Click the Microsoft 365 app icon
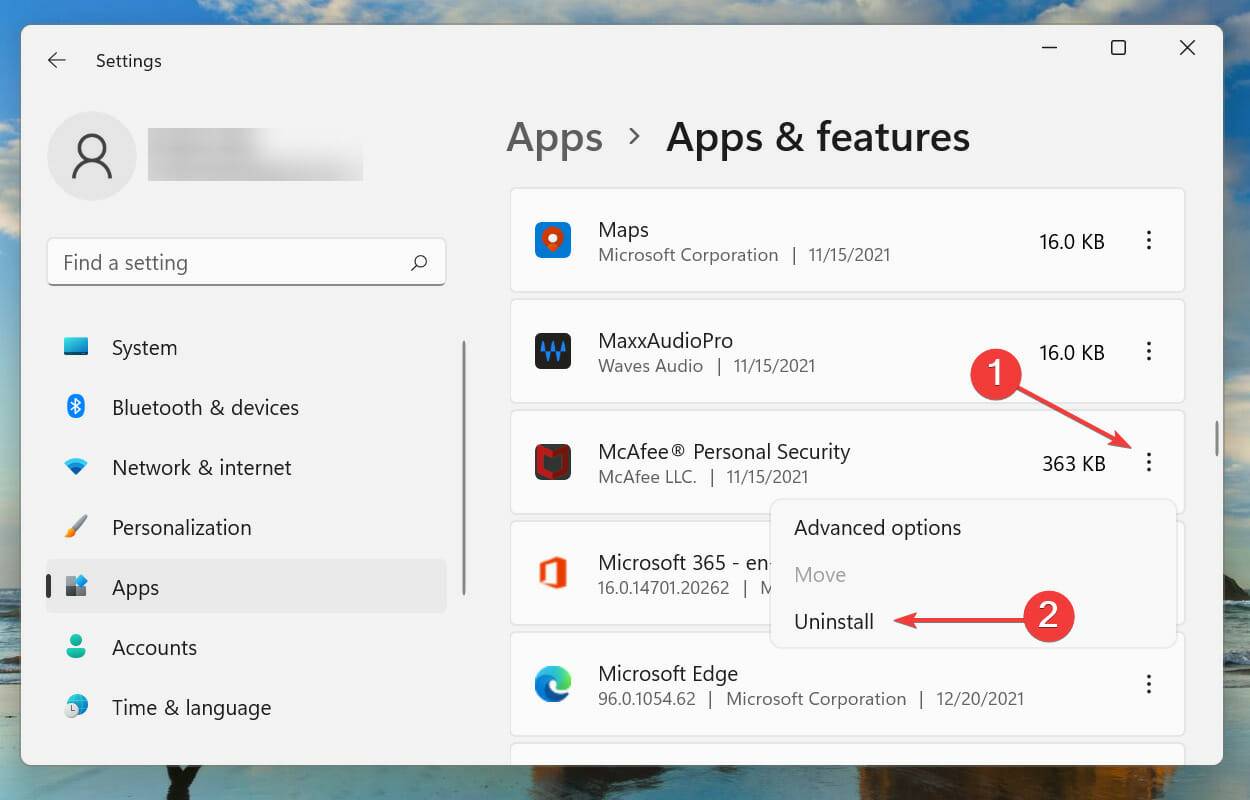This screenshot has width=1250, height=800. (x=553, y=573)
